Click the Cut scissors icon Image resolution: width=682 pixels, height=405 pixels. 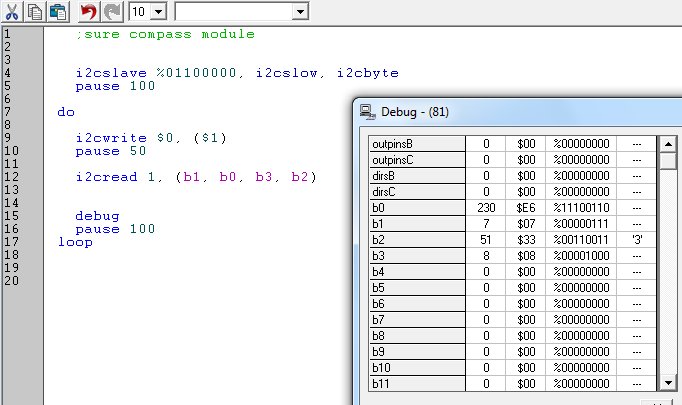[x=12, y=11]
